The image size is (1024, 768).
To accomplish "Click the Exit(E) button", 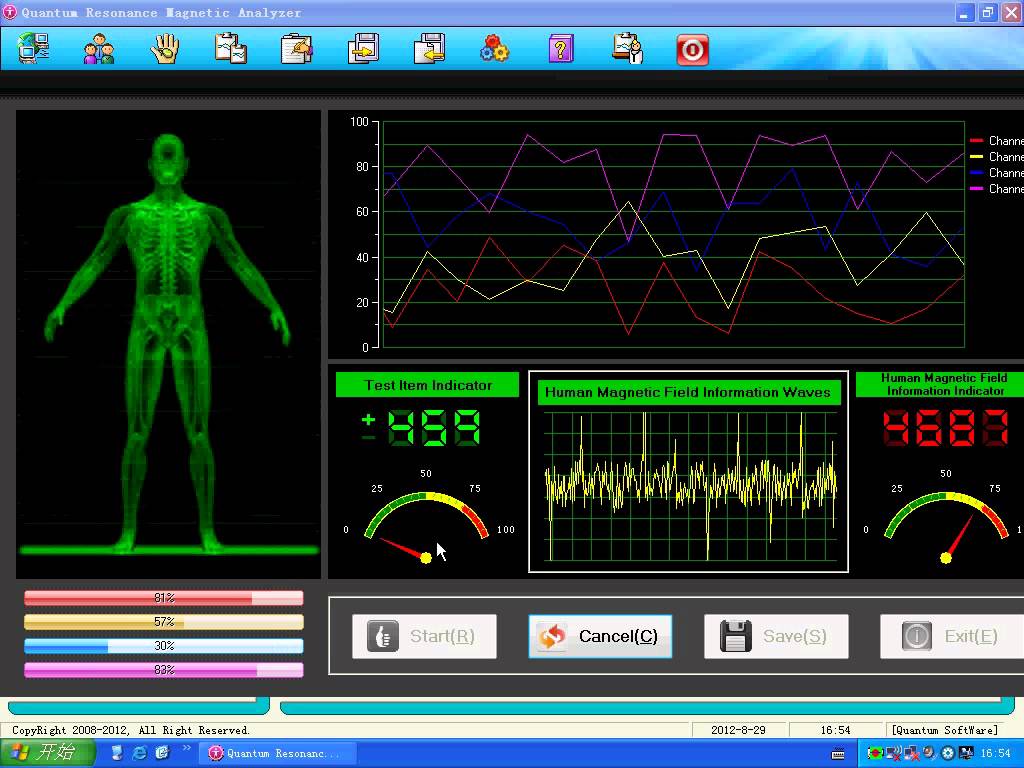I will click(x=952, y=636).
